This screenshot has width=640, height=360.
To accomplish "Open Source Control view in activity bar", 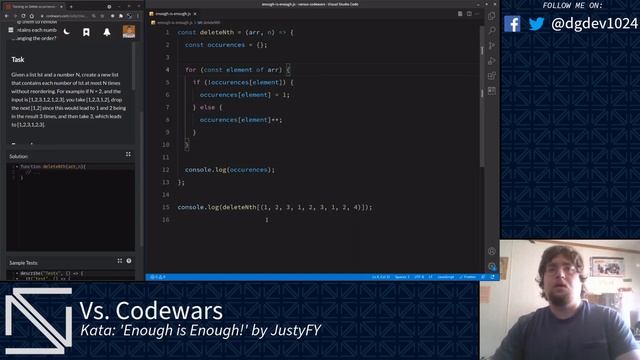I will (x=491, y=45).
